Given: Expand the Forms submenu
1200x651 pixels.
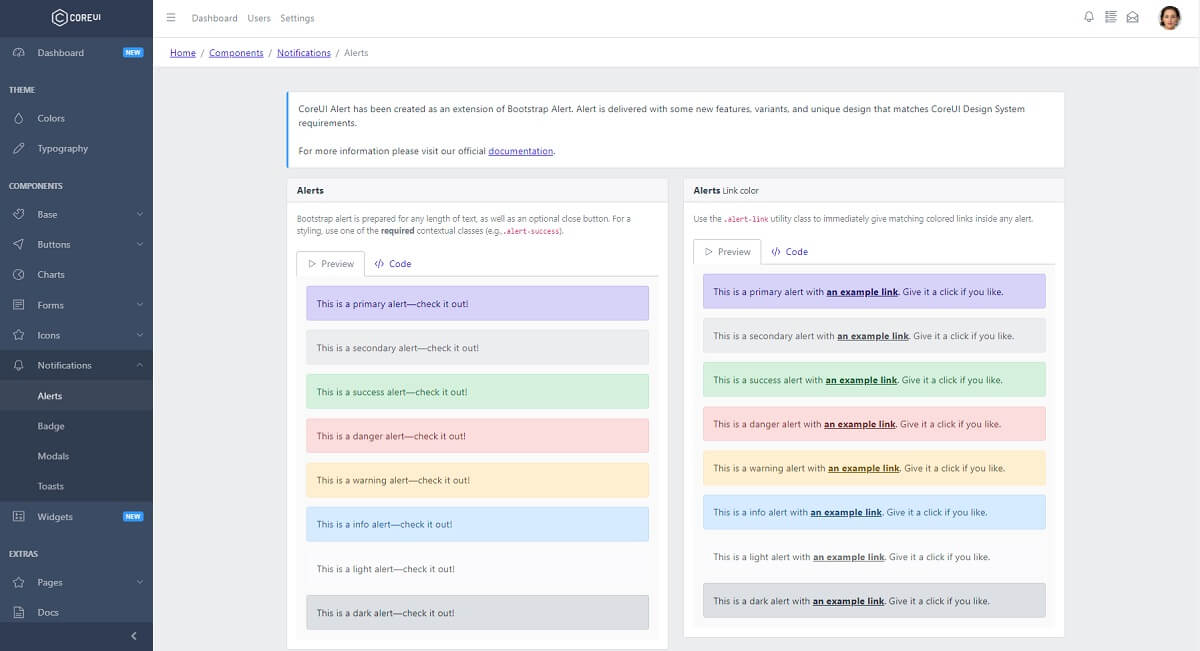Looking at the screenshot, I should pyautogui.click(x=140, y=304).
